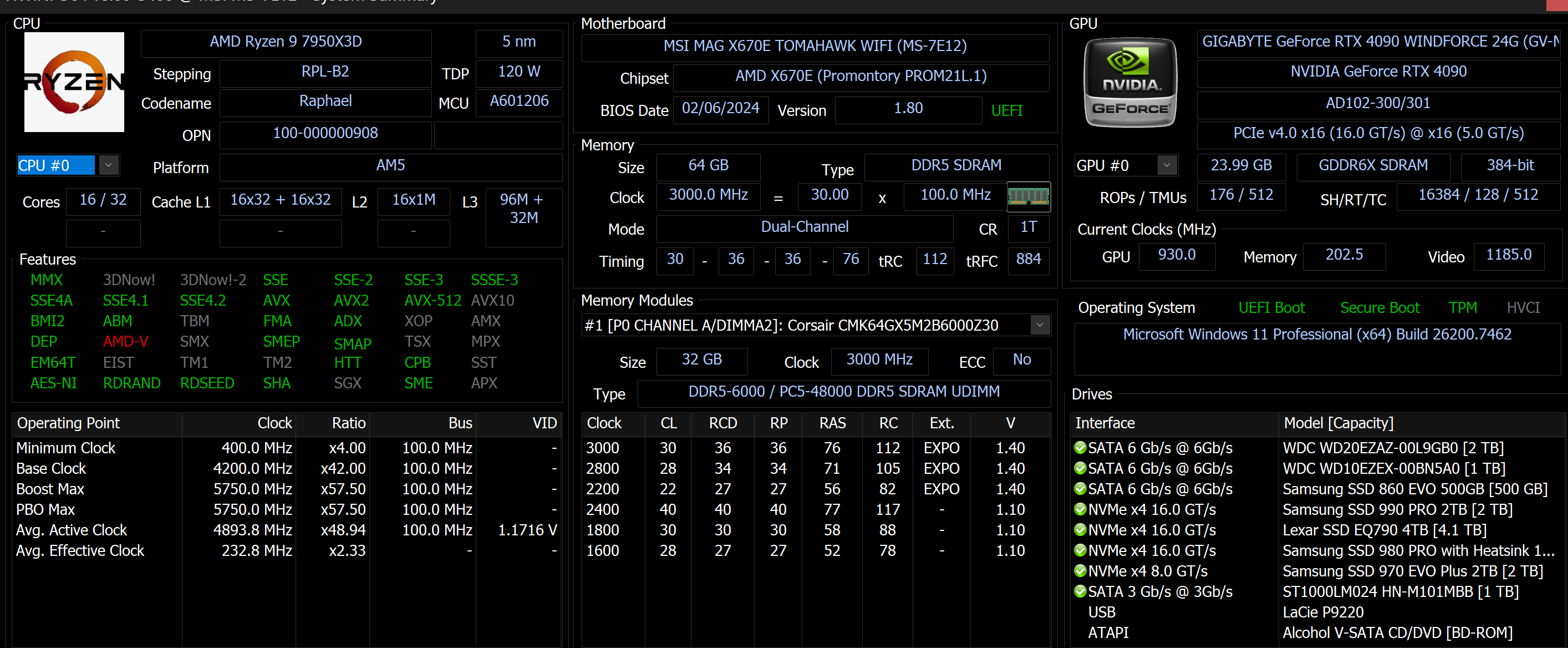Expand the GPU #0 dropdown list

pos(1166,165)
